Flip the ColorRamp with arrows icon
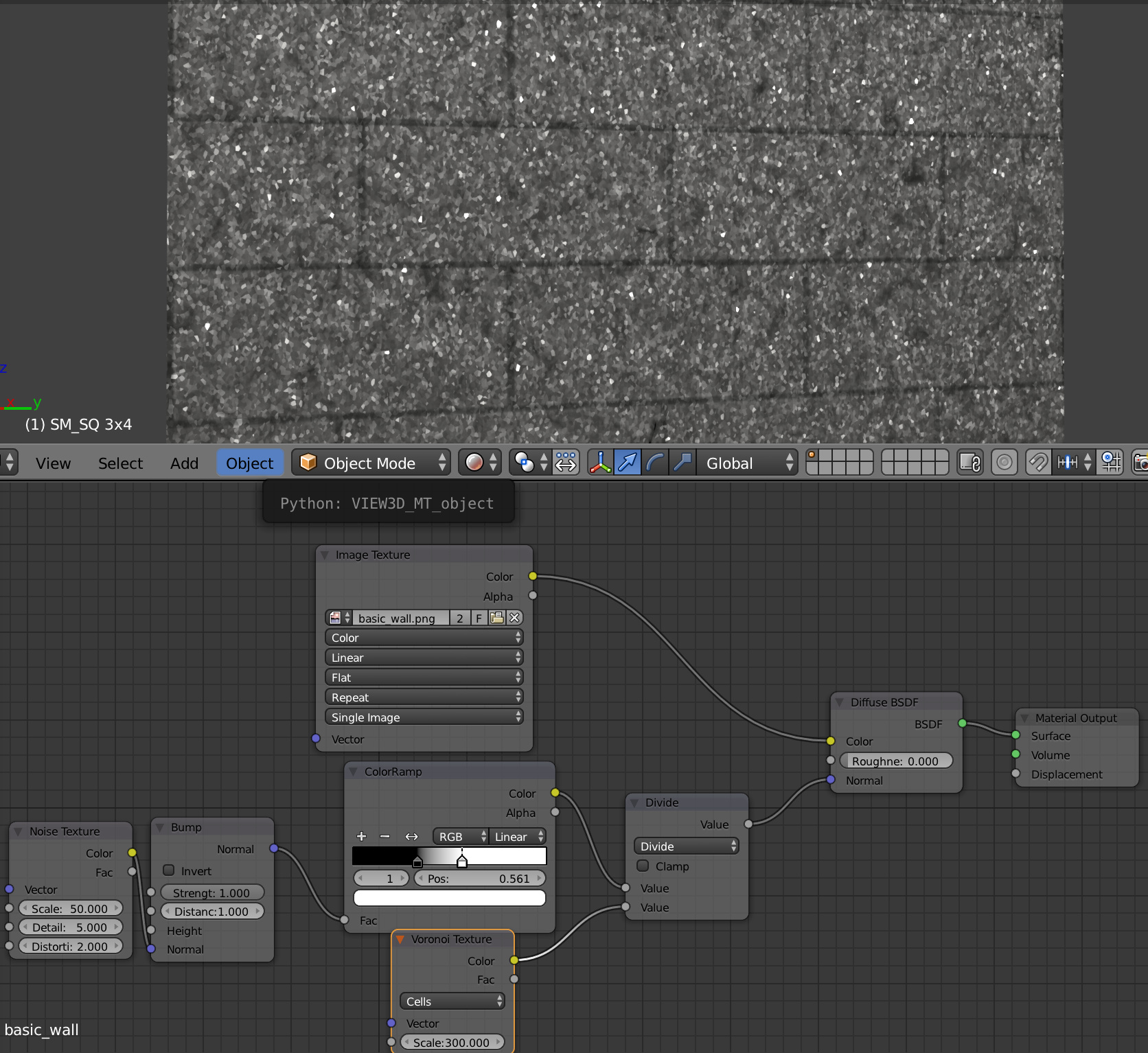This screenshot has width=1148, height=1053. [411, 836]
